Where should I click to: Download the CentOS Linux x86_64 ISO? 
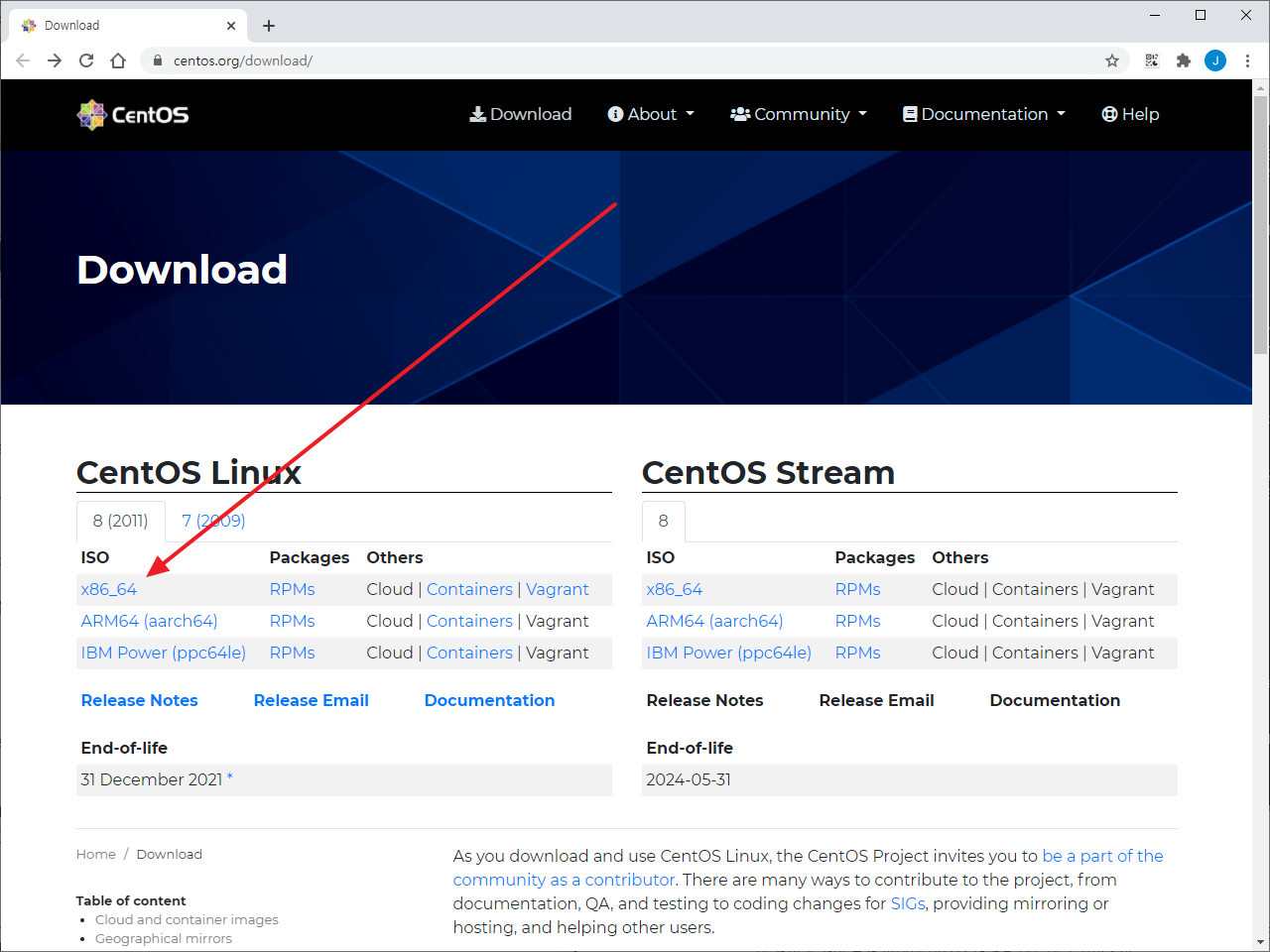(109, 589)
